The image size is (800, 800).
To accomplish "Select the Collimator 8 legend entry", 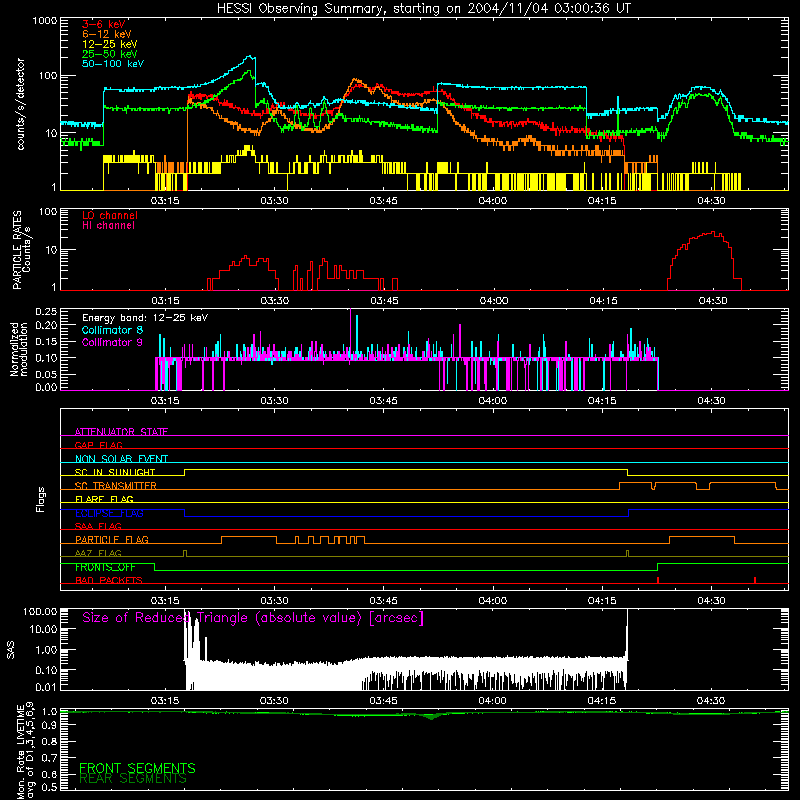I will click(x=112, y=330).
